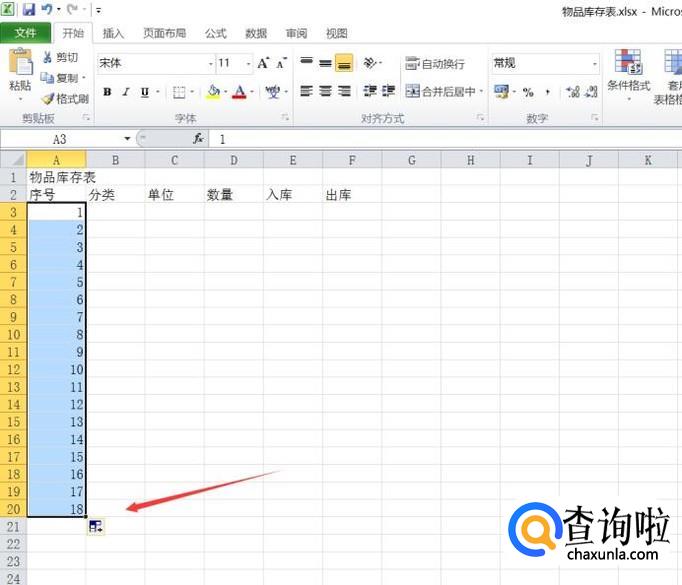
Task: Expand the fill color dropdown arrow
Action: [225, 92]
